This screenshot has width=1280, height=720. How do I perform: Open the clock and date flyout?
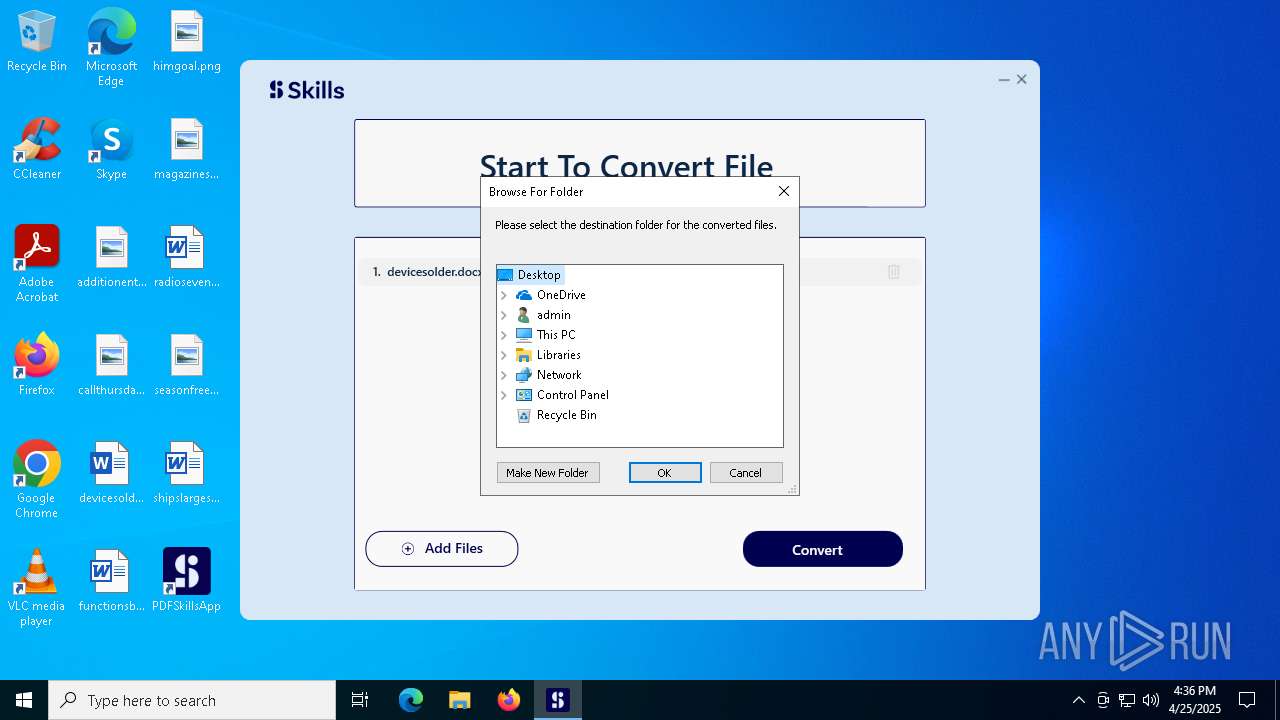[1195, 700]
